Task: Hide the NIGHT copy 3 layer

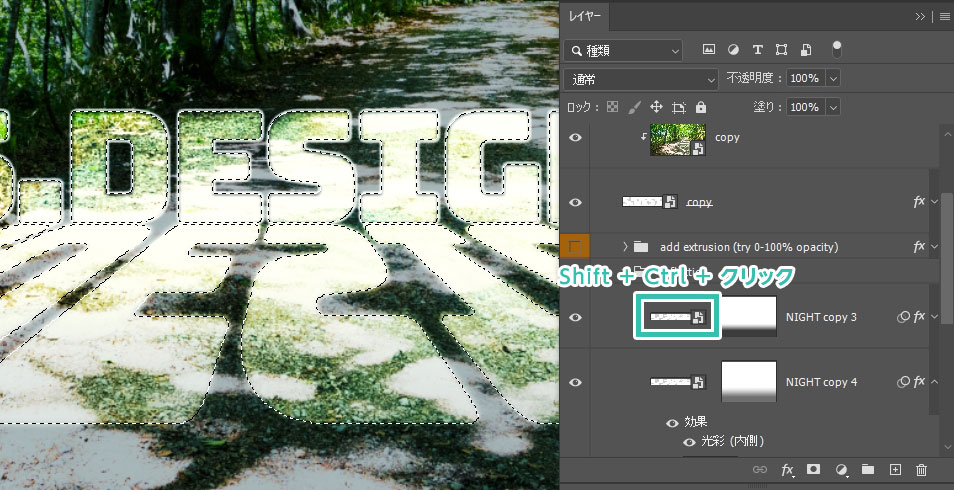Action: click(575, 317)
